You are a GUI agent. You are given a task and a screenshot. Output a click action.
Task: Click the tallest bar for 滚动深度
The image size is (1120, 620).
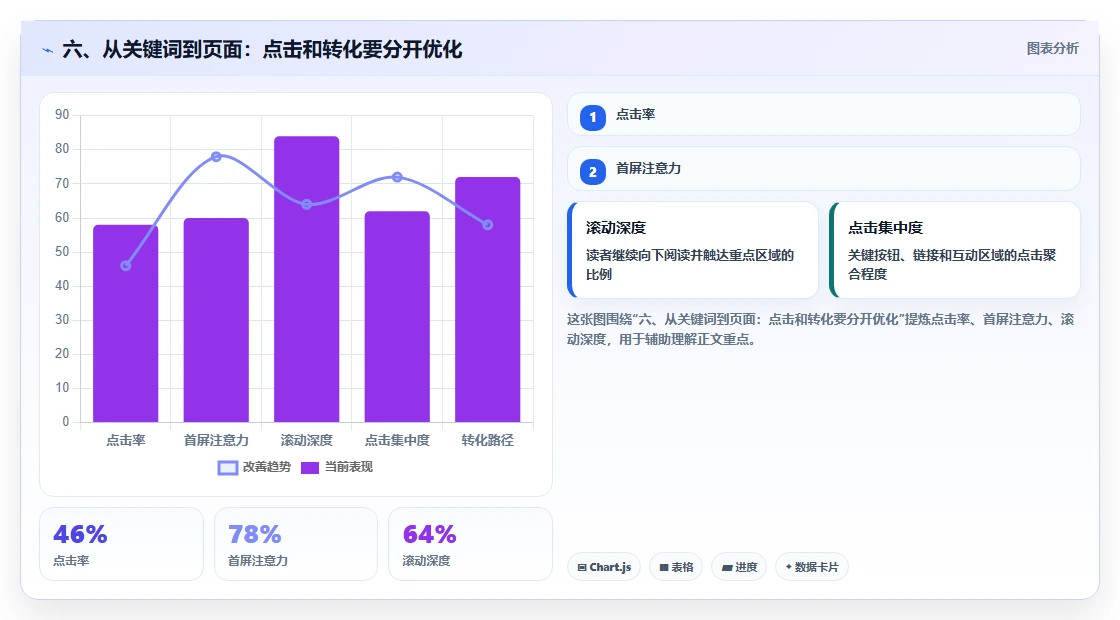point(306,279)
